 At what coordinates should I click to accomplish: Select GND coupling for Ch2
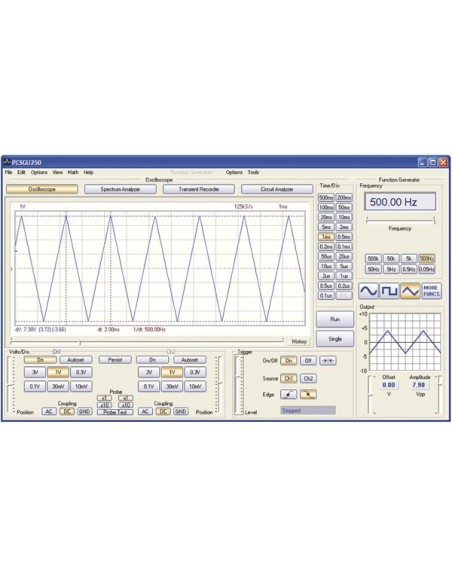(x=181, y=412)
